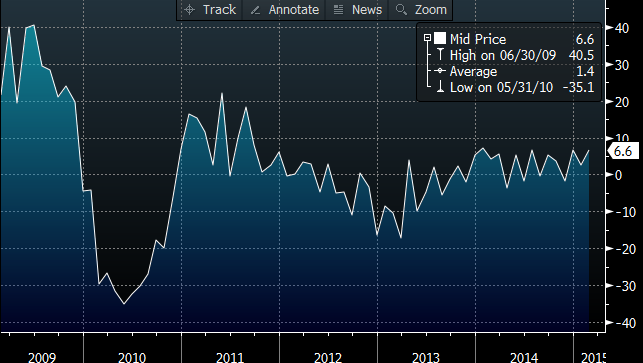Image resolution: width=643 pixels, height=363 pixels.
Task: Click the 6.6 Mid Price legend value
Action: click(x=585, y=39)
